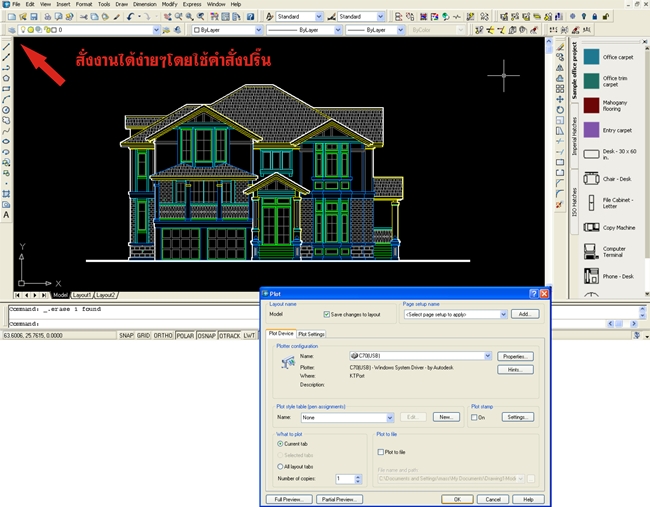The height and width of the screenshot is (507, 650).
Task: Switch to the Plot Settings tab
Action: [311, 334]
